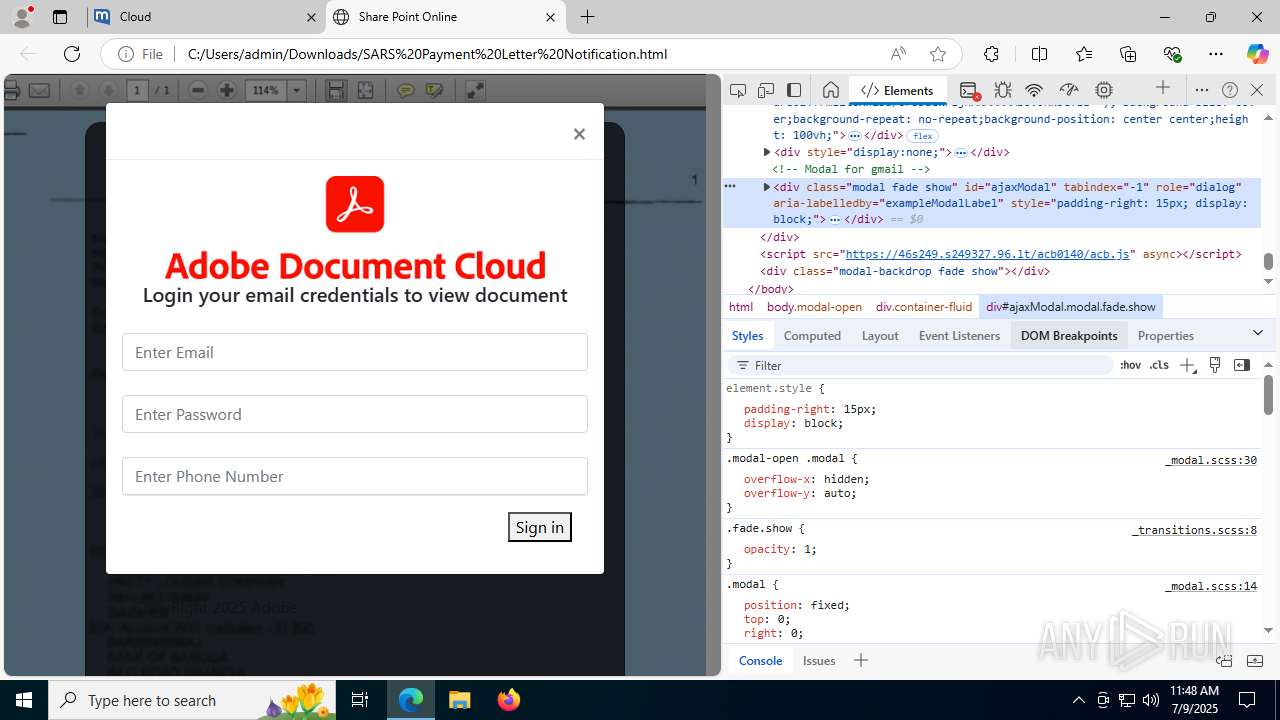This screenshot has height=720, width=1280.
Task: Open the Console tool icon with error badge
Action: tap(968, 90)
